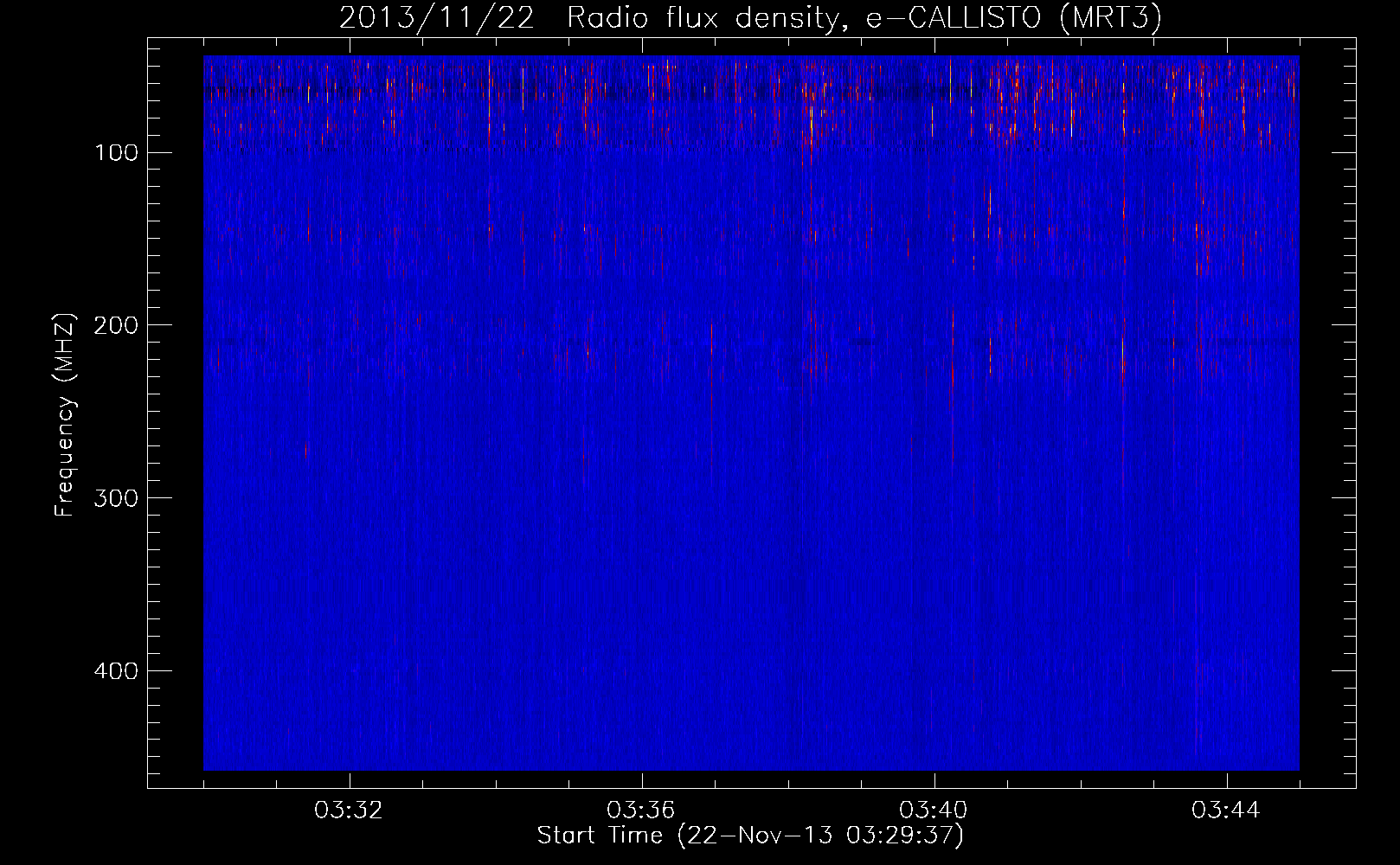Click the 100 frequency tick label

pyautogui.click(x=116, y=153)
